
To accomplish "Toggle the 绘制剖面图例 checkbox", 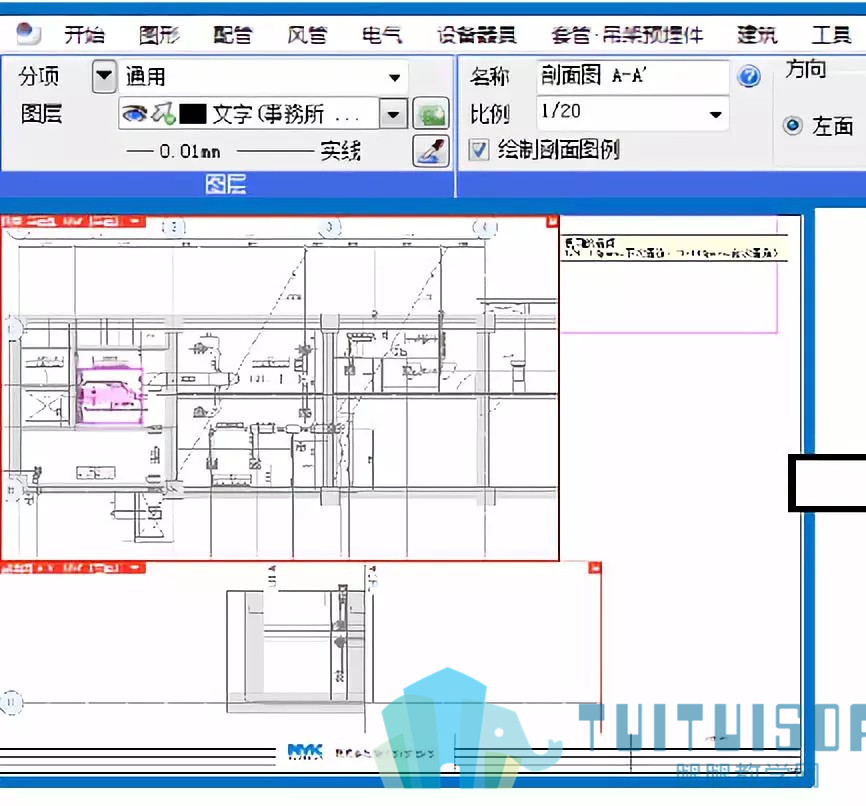I will tap(478, 150).
